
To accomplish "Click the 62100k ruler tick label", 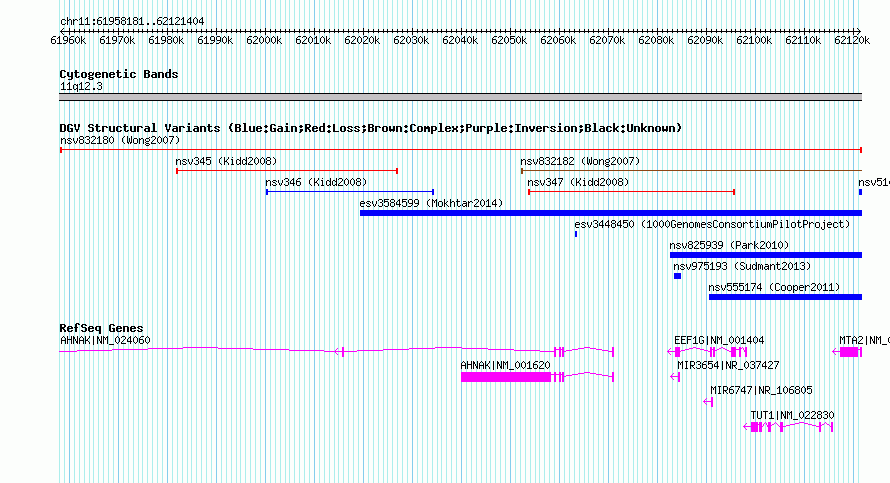I will 754,40.
